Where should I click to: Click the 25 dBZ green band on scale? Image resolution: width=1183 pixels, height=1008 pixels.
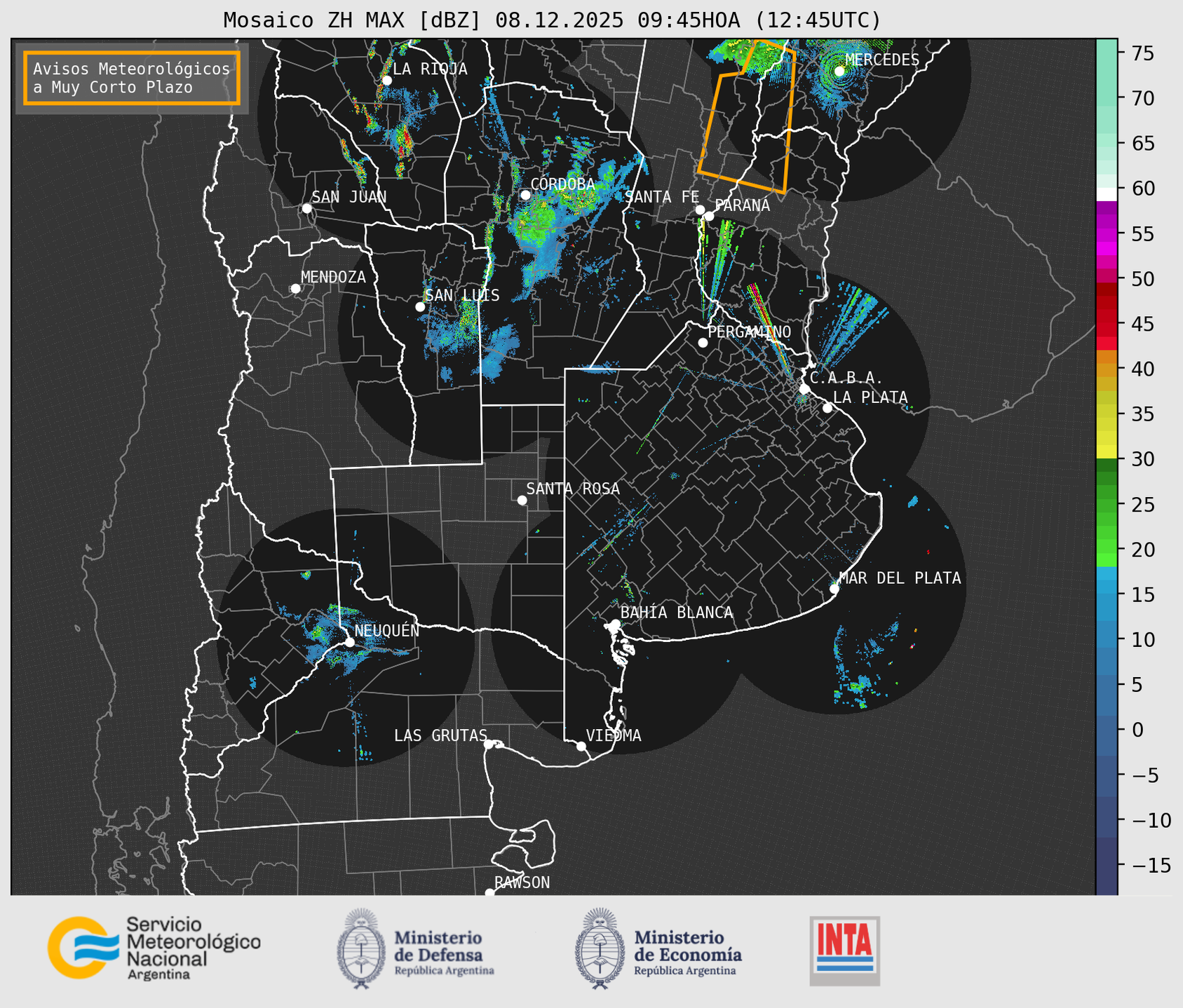pyautogui.click(x=1107, y=505)
